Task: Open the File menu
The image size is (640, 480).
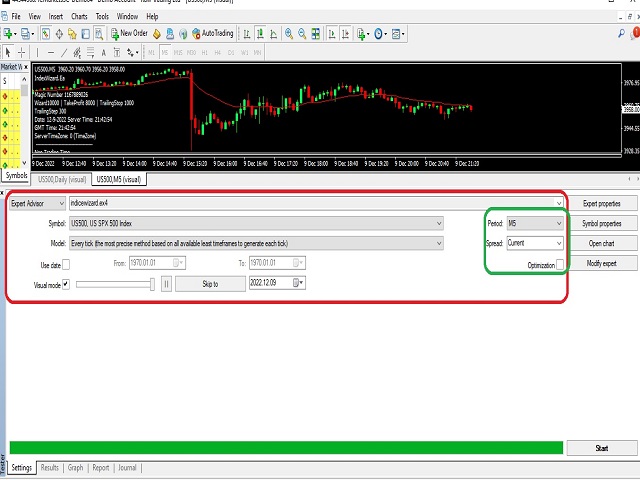Action: coord(16,16)
